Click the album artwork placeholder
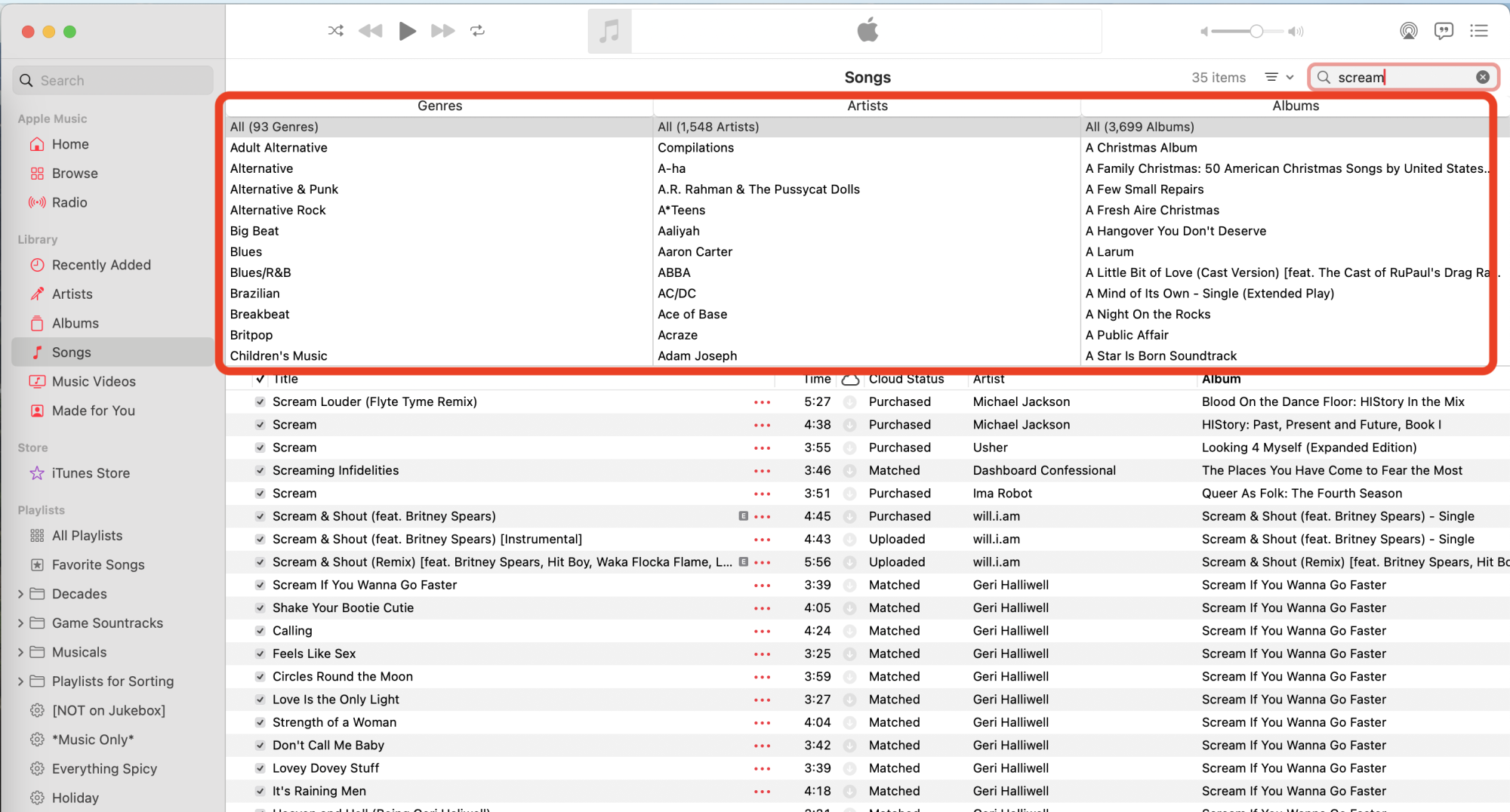This screenshot has height=812, width=1510. click(609, 31)
